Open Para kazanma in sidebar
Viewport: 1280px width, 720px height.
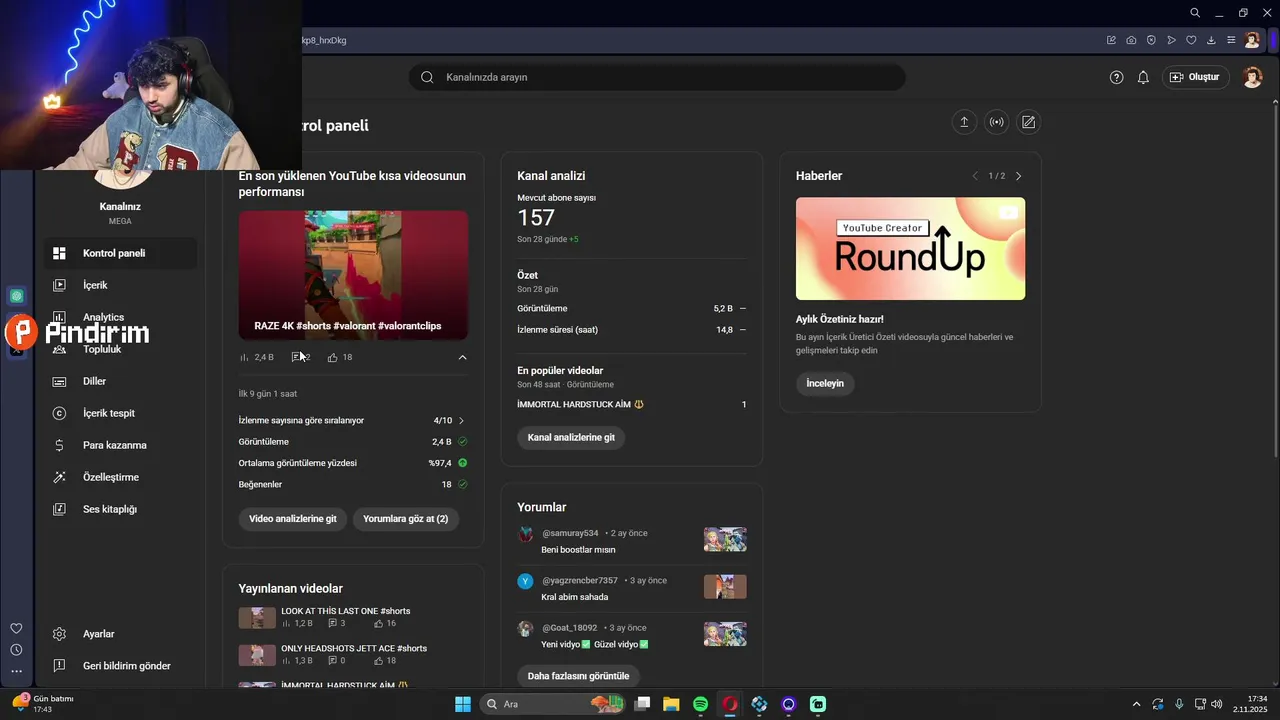[x=121, y=445]
